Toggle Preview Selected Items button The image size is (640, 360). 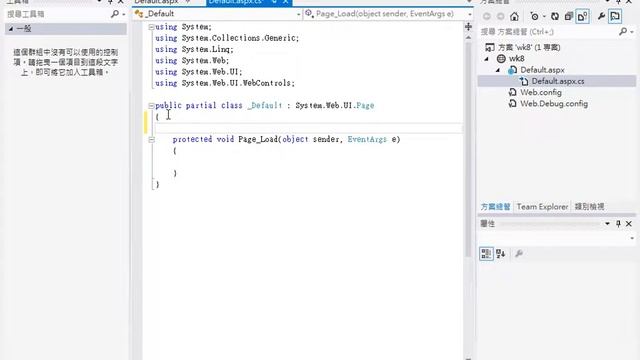click(x=615, y=16)
